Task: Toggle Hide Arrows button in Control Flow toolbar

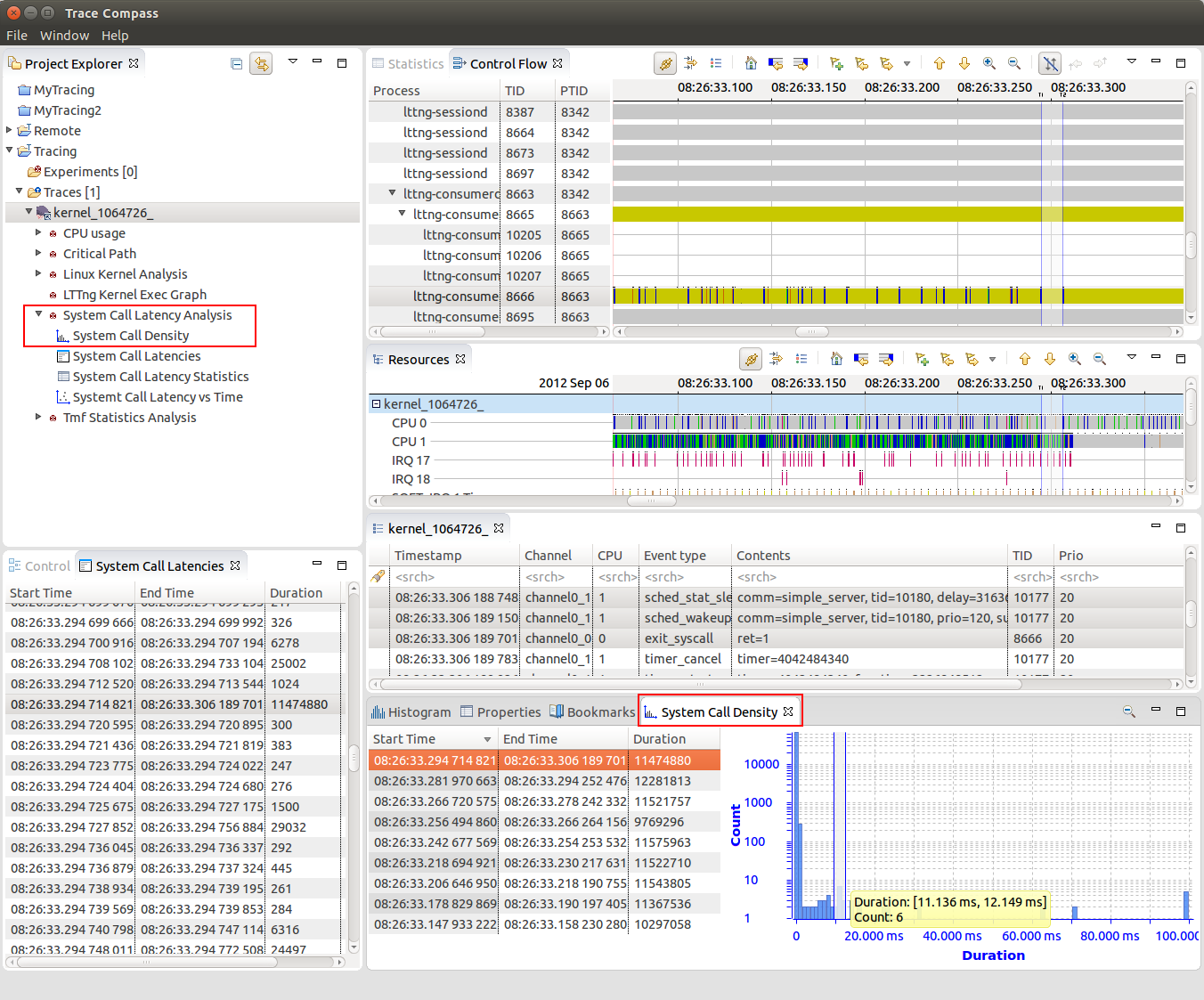Action: [x=1051, y=63]
